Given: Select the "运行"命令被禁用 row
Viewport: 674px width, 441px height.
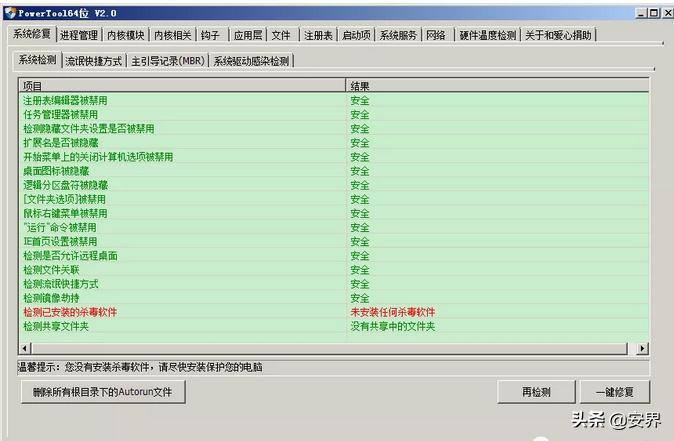Looking at the screenshot, I should 334,227.
